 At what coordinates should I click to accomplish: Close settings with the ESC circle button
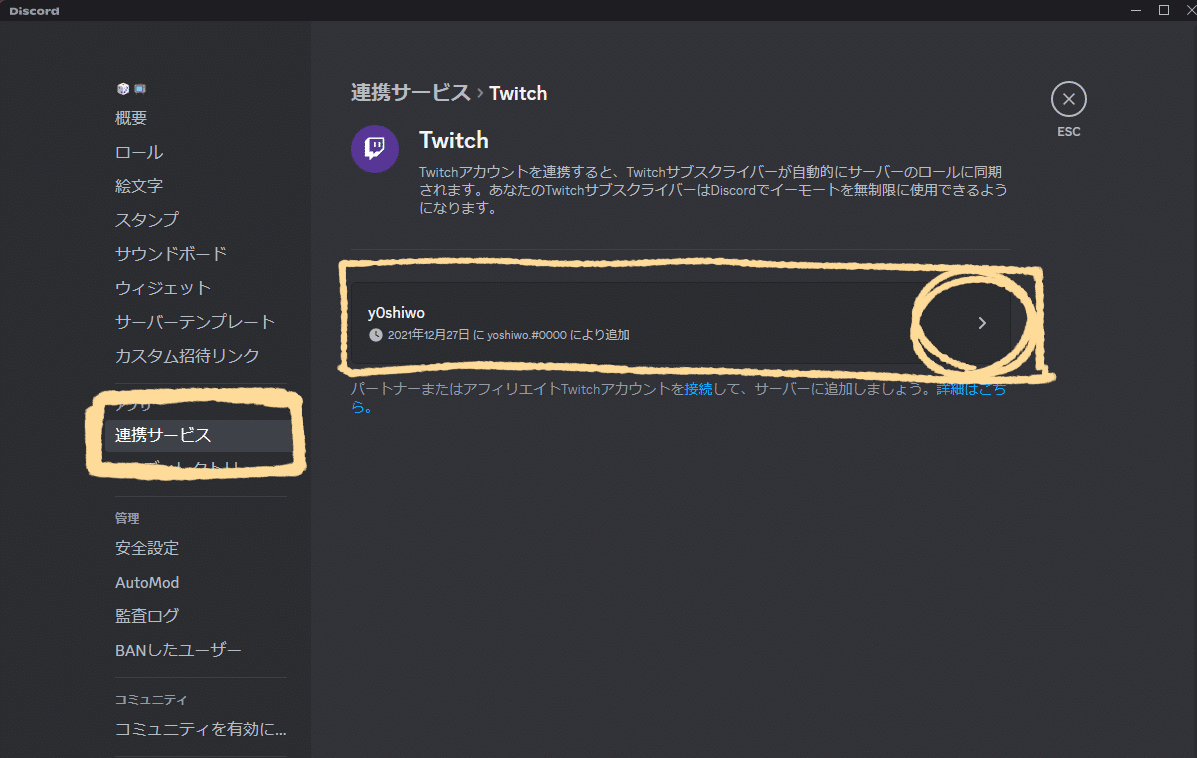1068,98
